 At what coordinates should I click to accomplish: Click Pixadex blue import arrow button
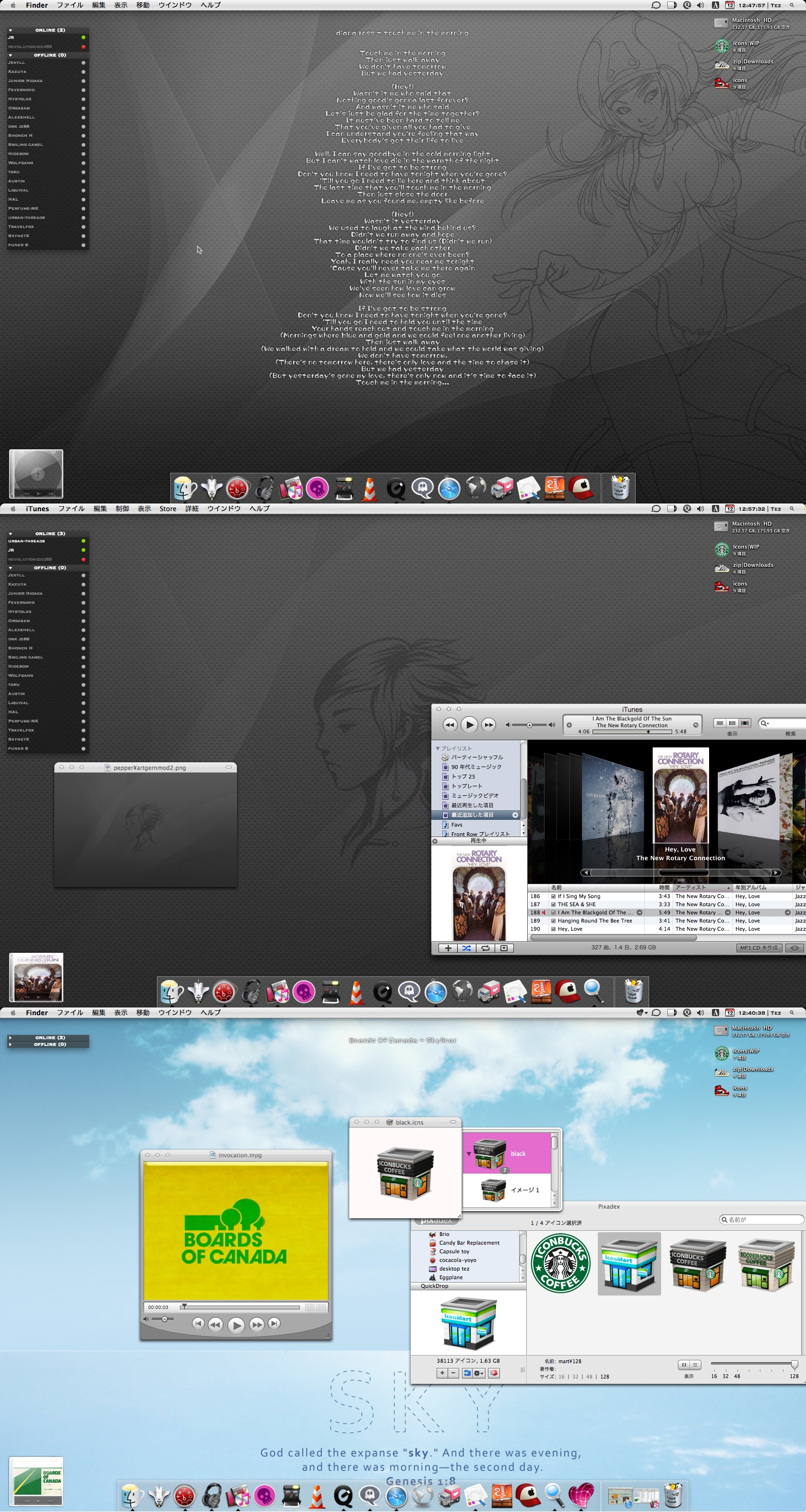click(467, 1373)
